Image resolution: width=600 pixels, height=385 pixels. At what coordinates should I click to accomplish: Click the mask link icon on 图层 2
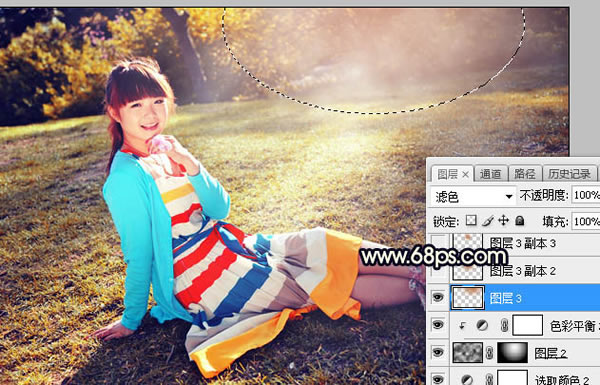(x=489, y=352)
